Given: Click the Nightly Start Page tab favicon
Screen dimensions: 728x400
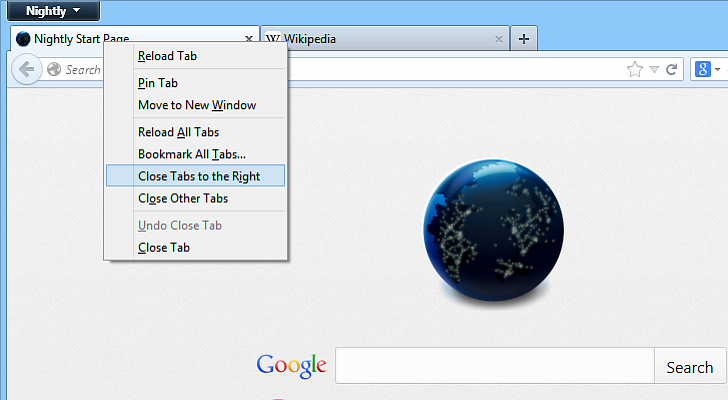Looking at the screenshot, I should [23, 39].
